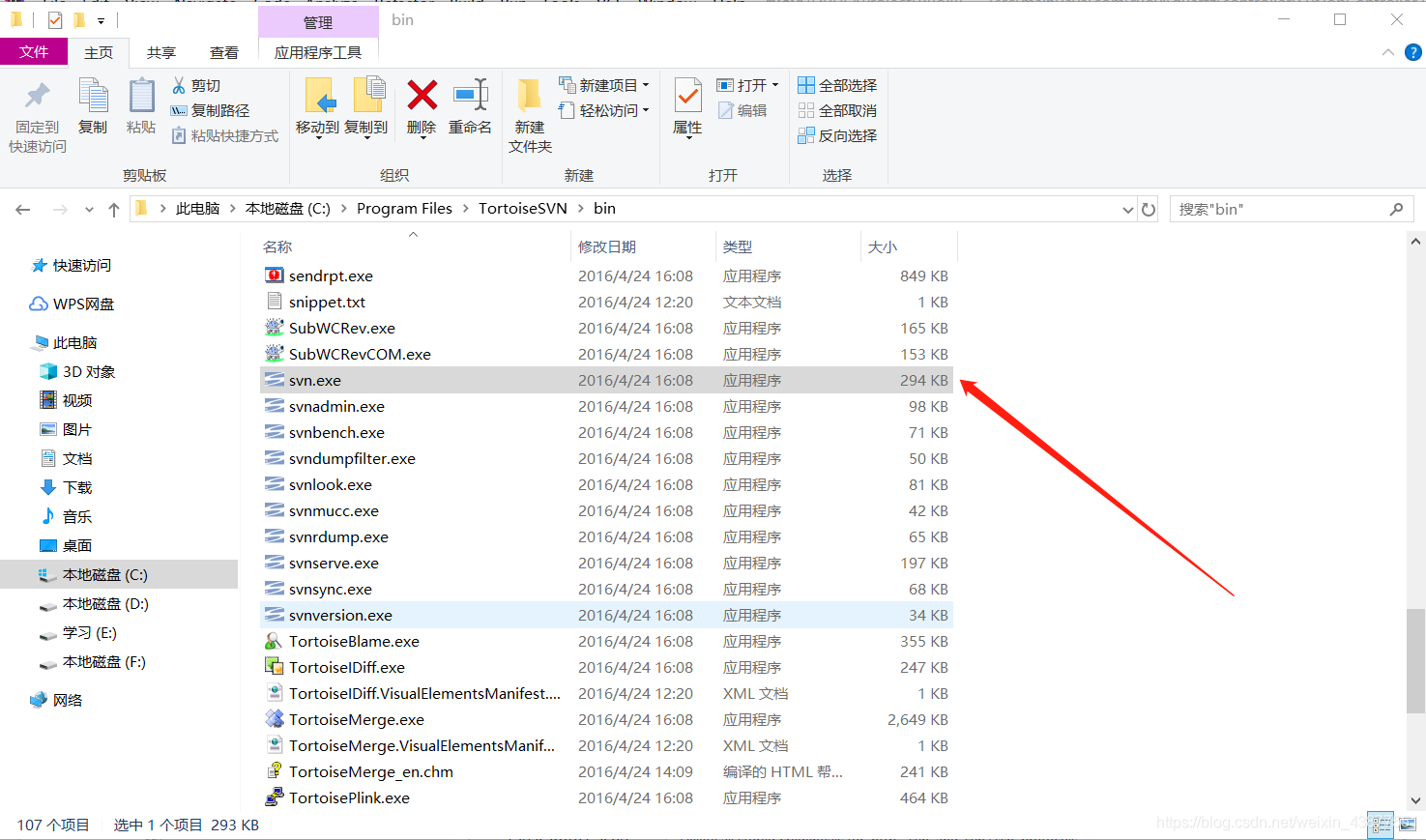Collapse the ribbon with the chevron
The width and height of the screenshot is (1426, 840).
point(1388,52)
